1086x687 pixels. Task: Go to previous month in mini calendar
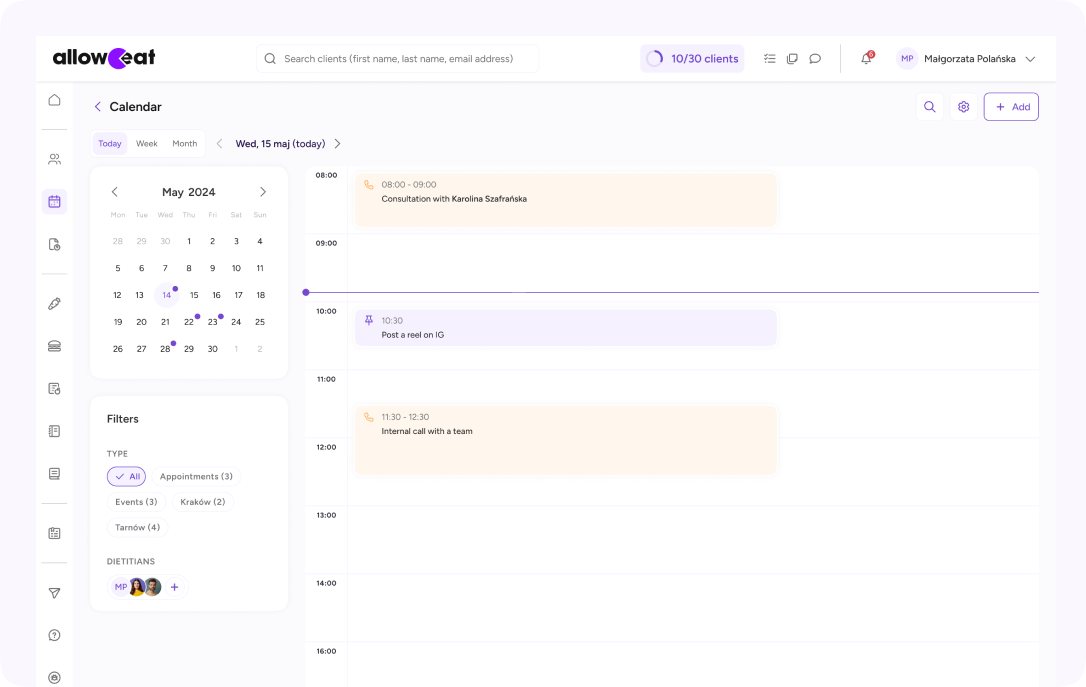point(115,192)
